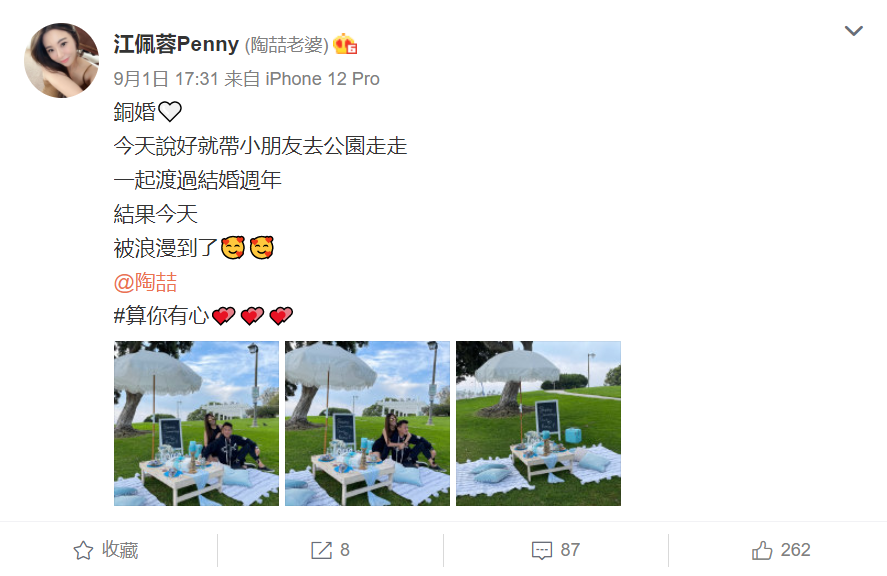The height and width of the screenshot is (576, 887).
Task: Click the star favorite icon
Action: point(83,550)
